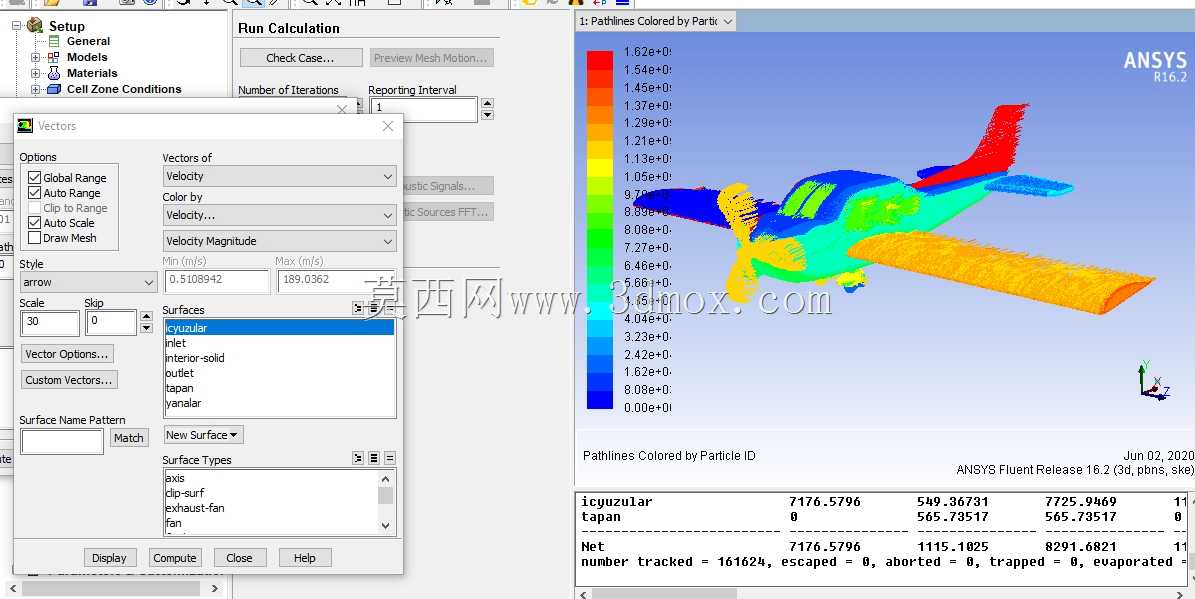Viewport: 1195px width, 599px height.
Task: Toggle the Auto Range checkbox
Action: [34, 193]
